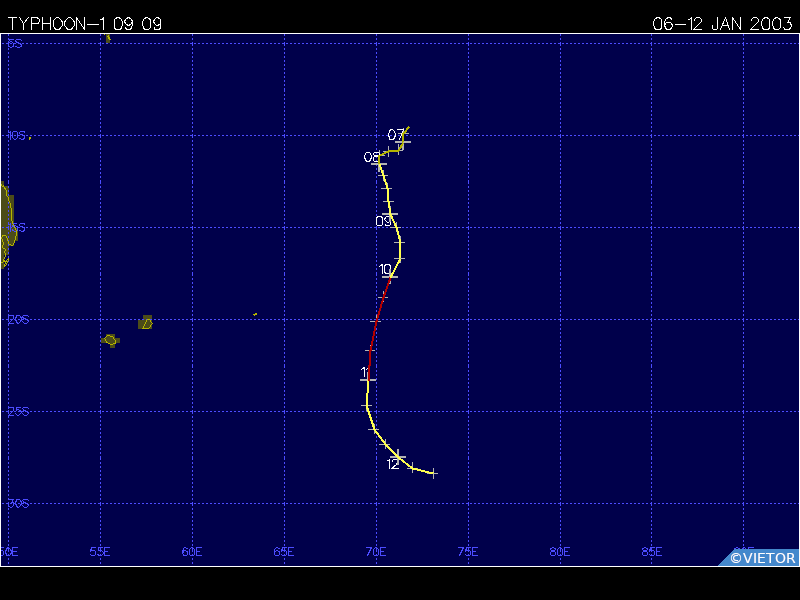
Task: Click the Réunion island outline near 55E
Action: click(110, 340)
